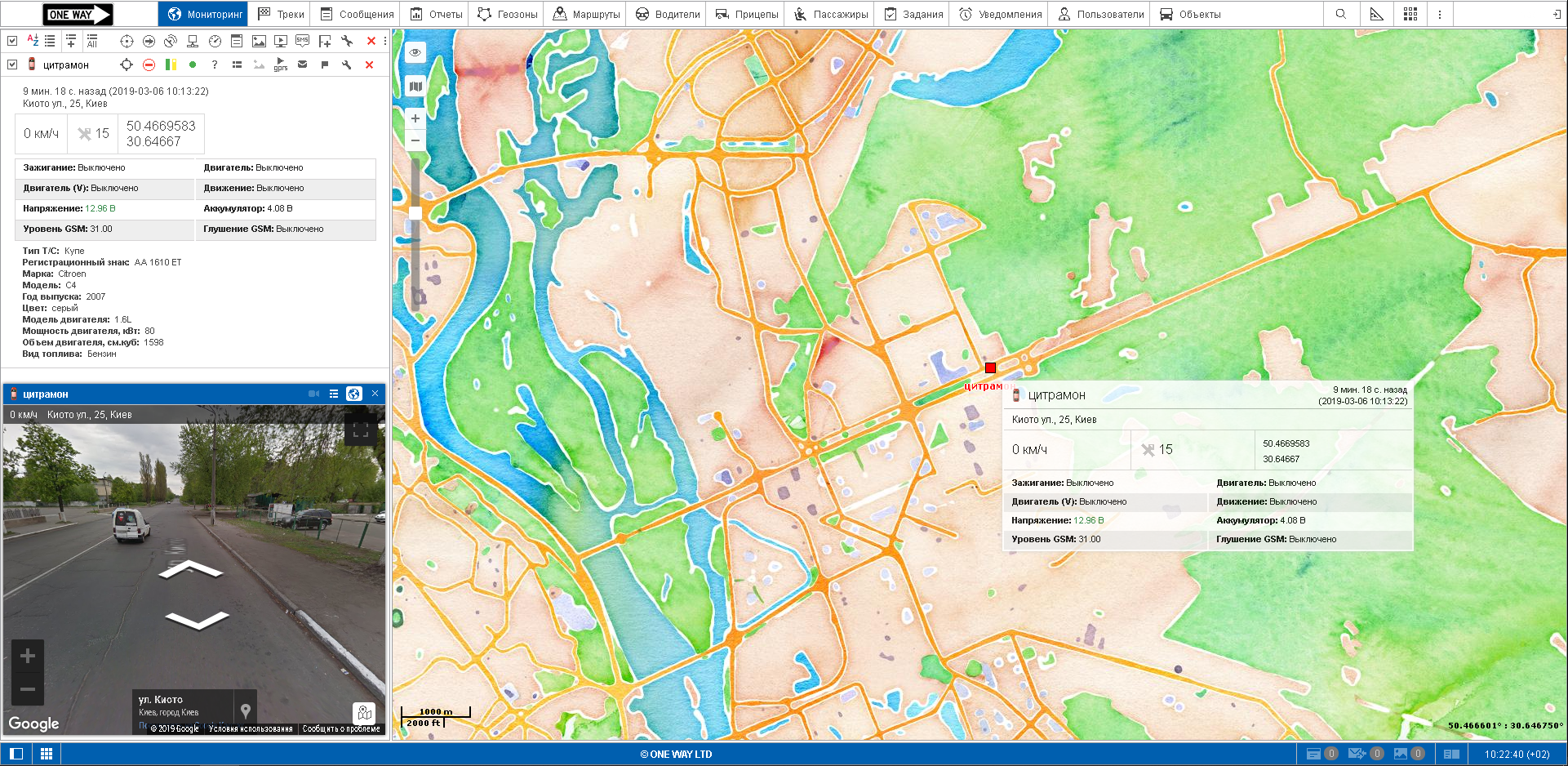Select the Маршруты tab

pyautogui.click(x=586, y=14)
